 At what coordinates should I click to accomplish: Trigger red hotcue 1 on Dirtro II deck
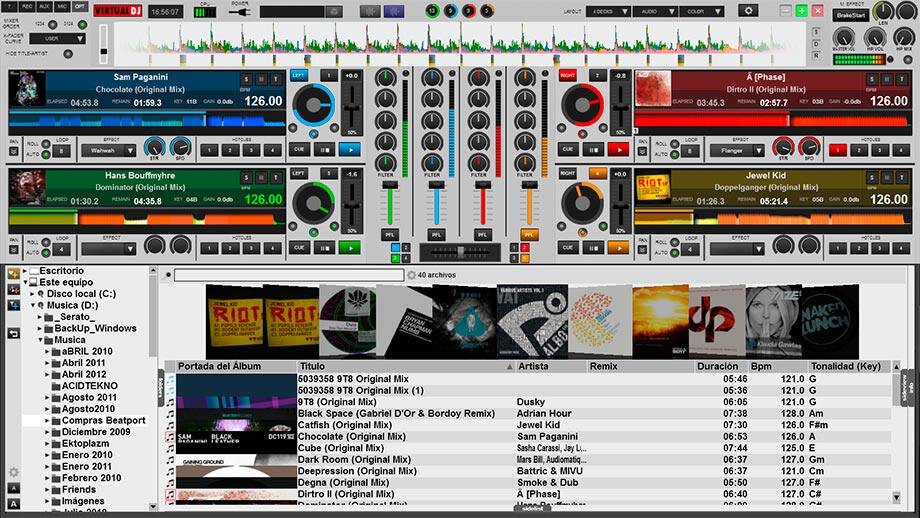coord(838,151)
